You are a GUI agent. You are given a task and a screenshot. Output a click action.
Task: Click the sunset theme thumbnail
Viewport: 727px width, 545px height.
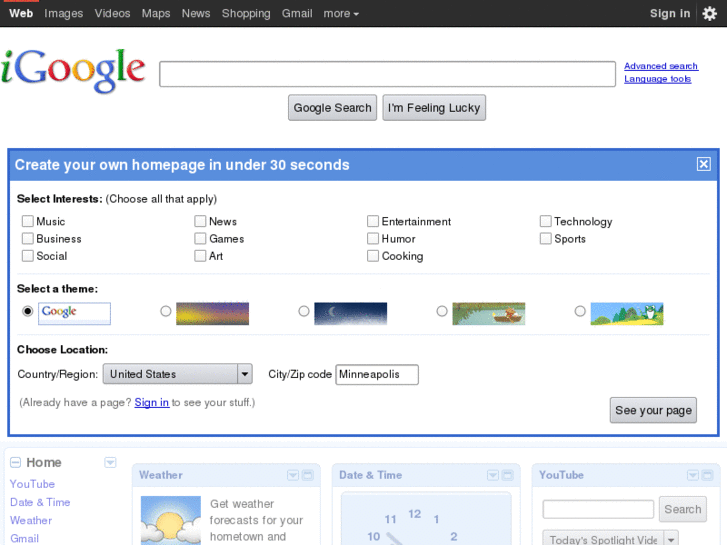pyautogui.click(x=212, y=314)
